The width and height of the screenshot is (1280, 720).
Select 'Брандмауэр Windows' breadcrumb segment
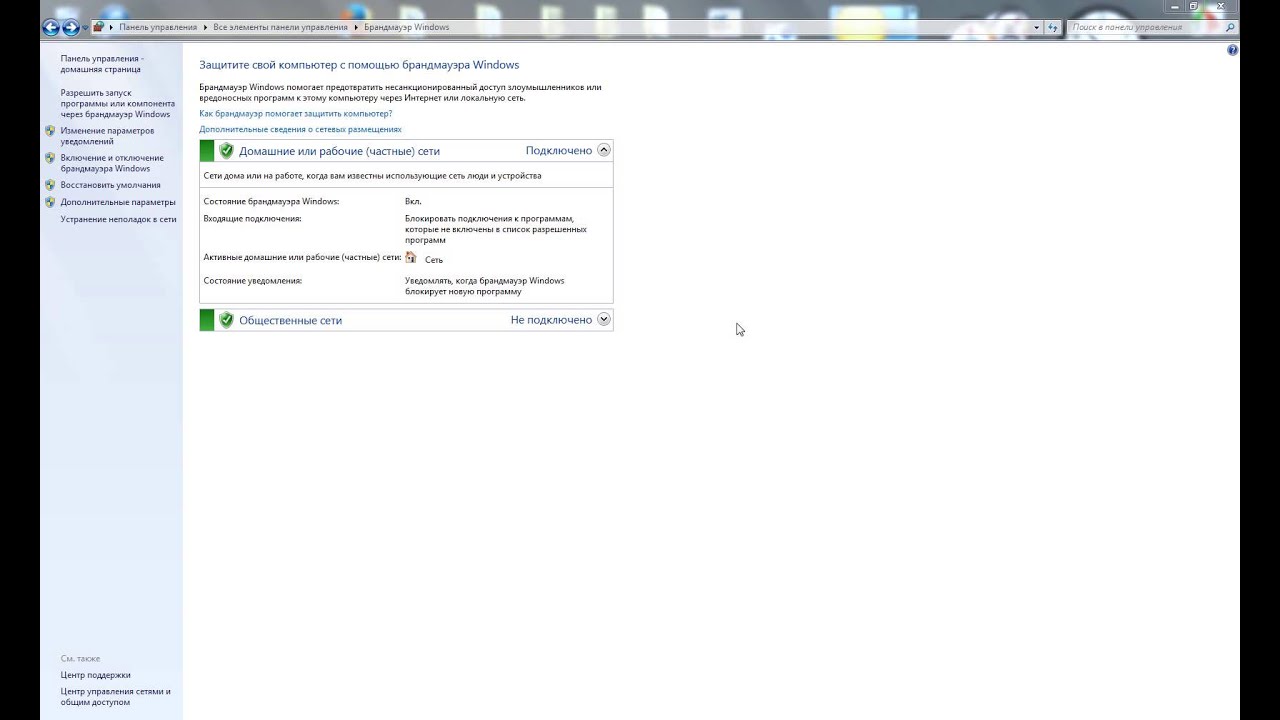click(x=406, y=27)
